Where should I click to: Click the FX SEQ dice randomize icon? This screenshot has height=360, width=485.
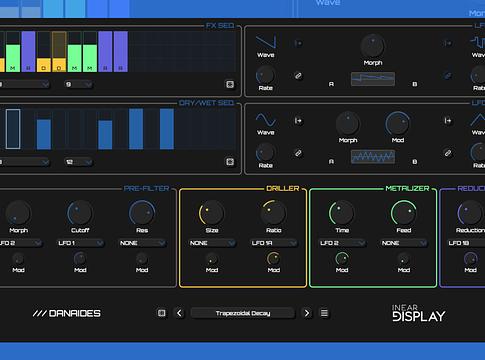point(230,84)
